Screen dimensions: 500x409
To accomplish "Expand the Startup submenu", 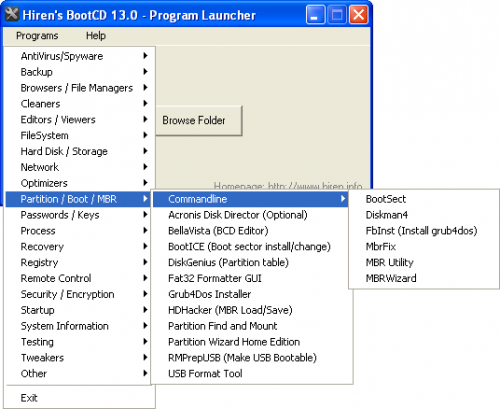I will (78, 310).
